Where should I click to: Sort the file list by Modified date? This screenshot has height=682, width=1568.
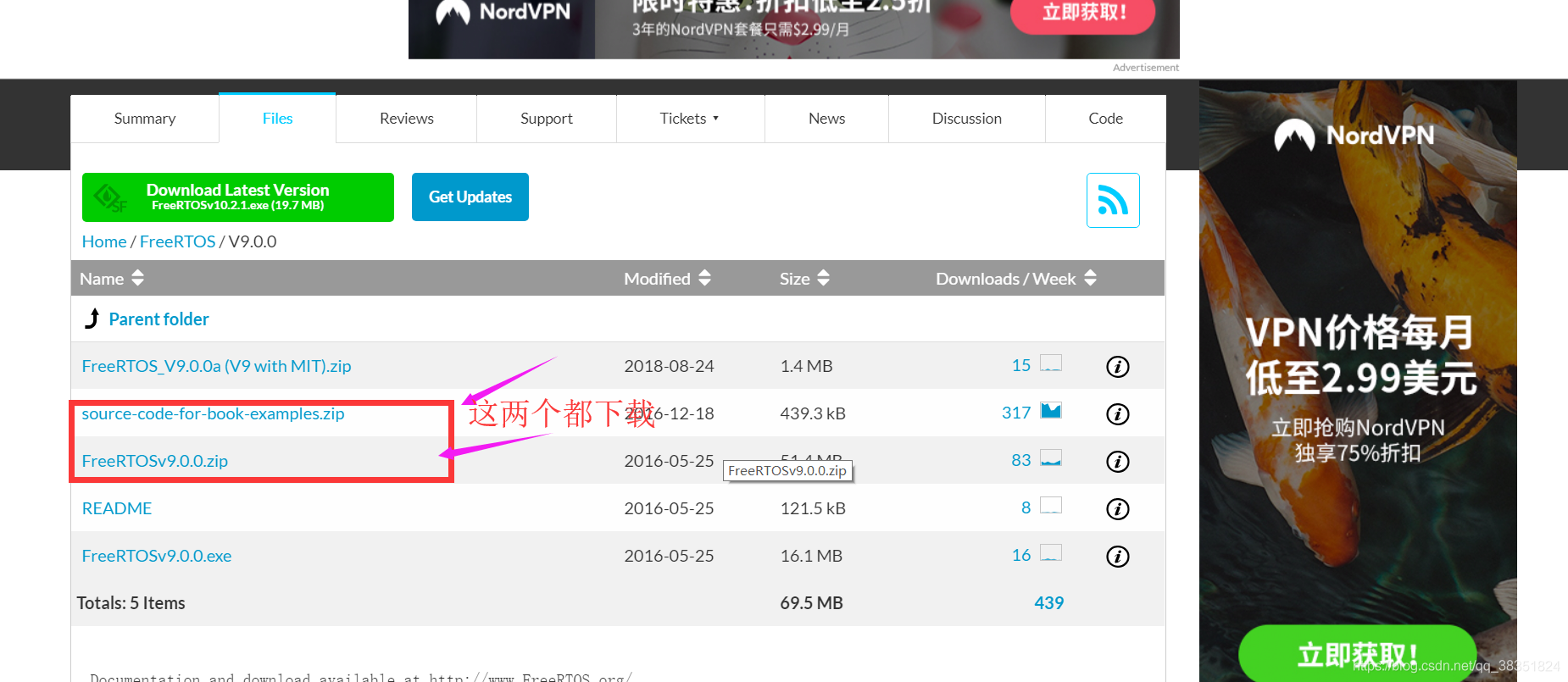click(667, 278)
